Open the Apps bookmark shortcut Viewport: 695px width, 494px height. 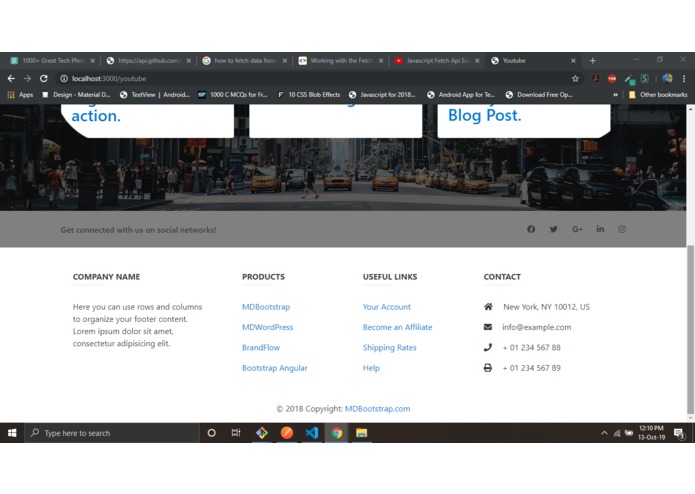point(20,95)
